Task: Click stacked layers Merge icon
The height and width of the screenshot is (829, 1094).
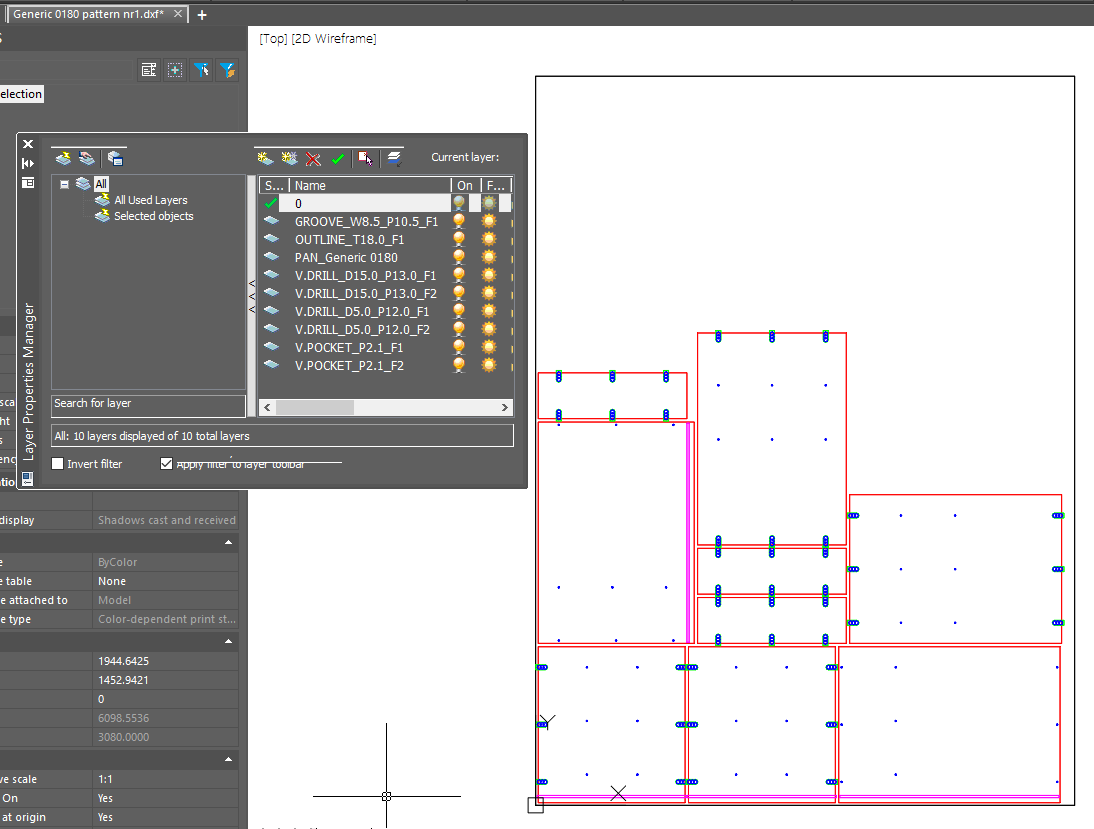Action: pyautogui.click(x=394, y=158)
